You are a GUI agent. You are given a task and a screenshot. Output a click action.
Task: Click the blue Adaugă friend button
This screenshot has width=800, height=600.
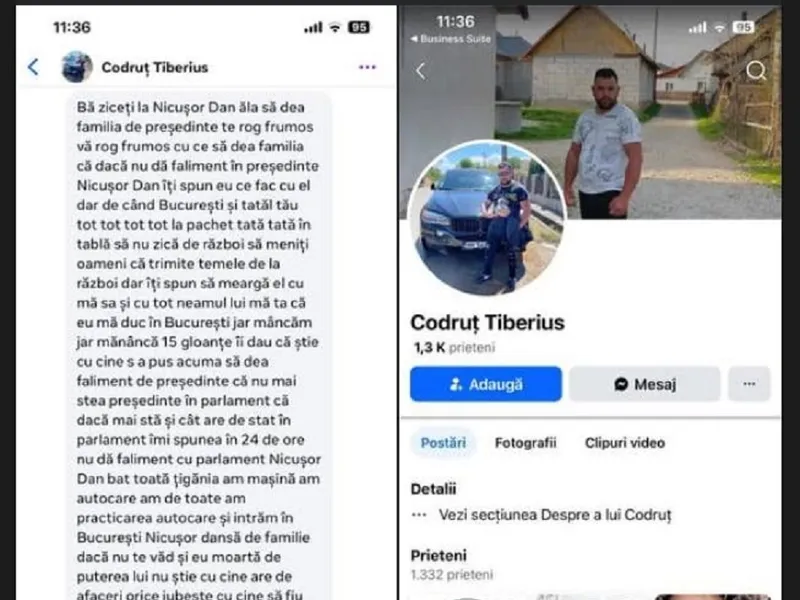486,384
